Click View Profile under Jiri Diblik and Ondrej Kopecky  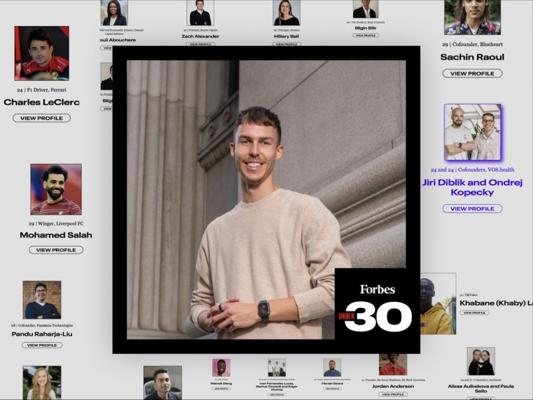[x=472, y=209]
